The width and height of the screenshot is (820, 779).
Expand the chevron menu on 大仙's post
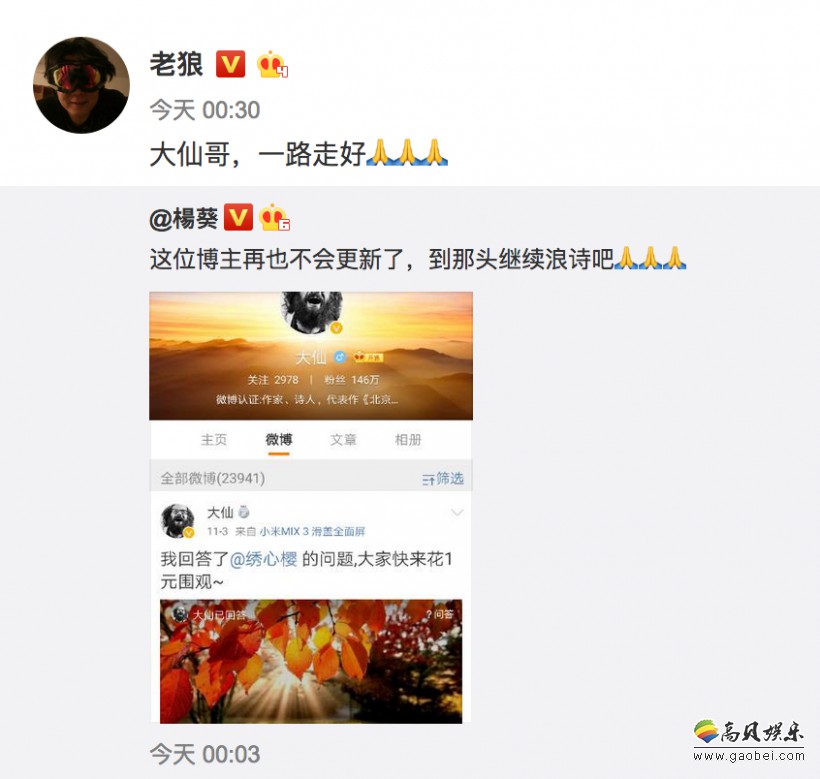[x=457, y=512]
